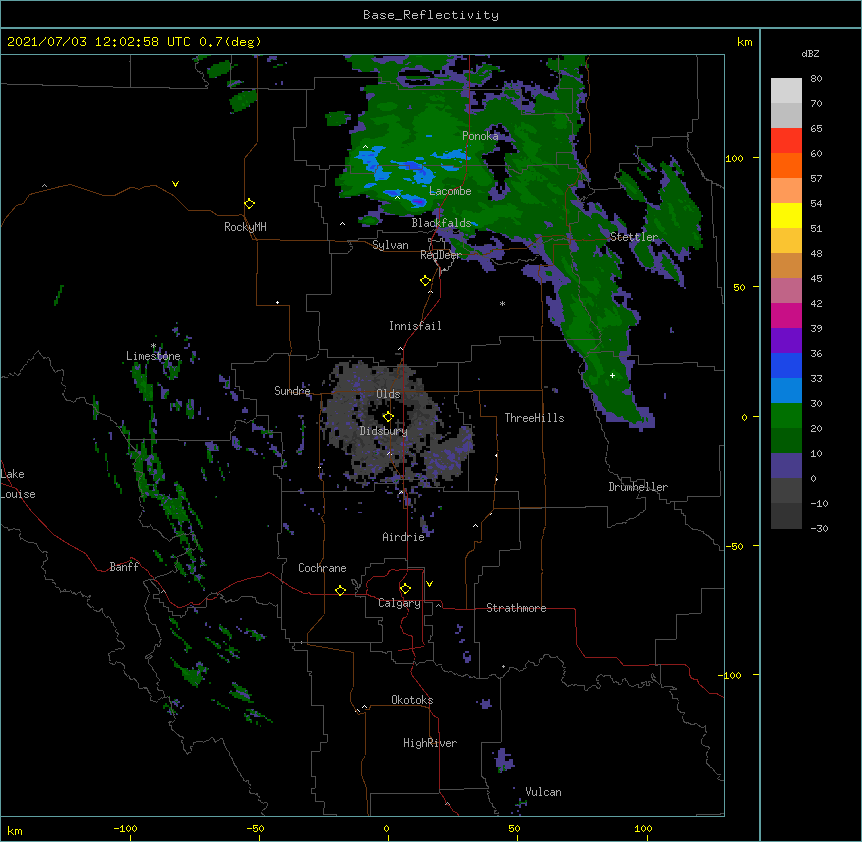Image resolution: width=862 pixels, height=842 pixels.
Task: Click the horizontal axis tick labeled -100
Action: click(125, 829)
